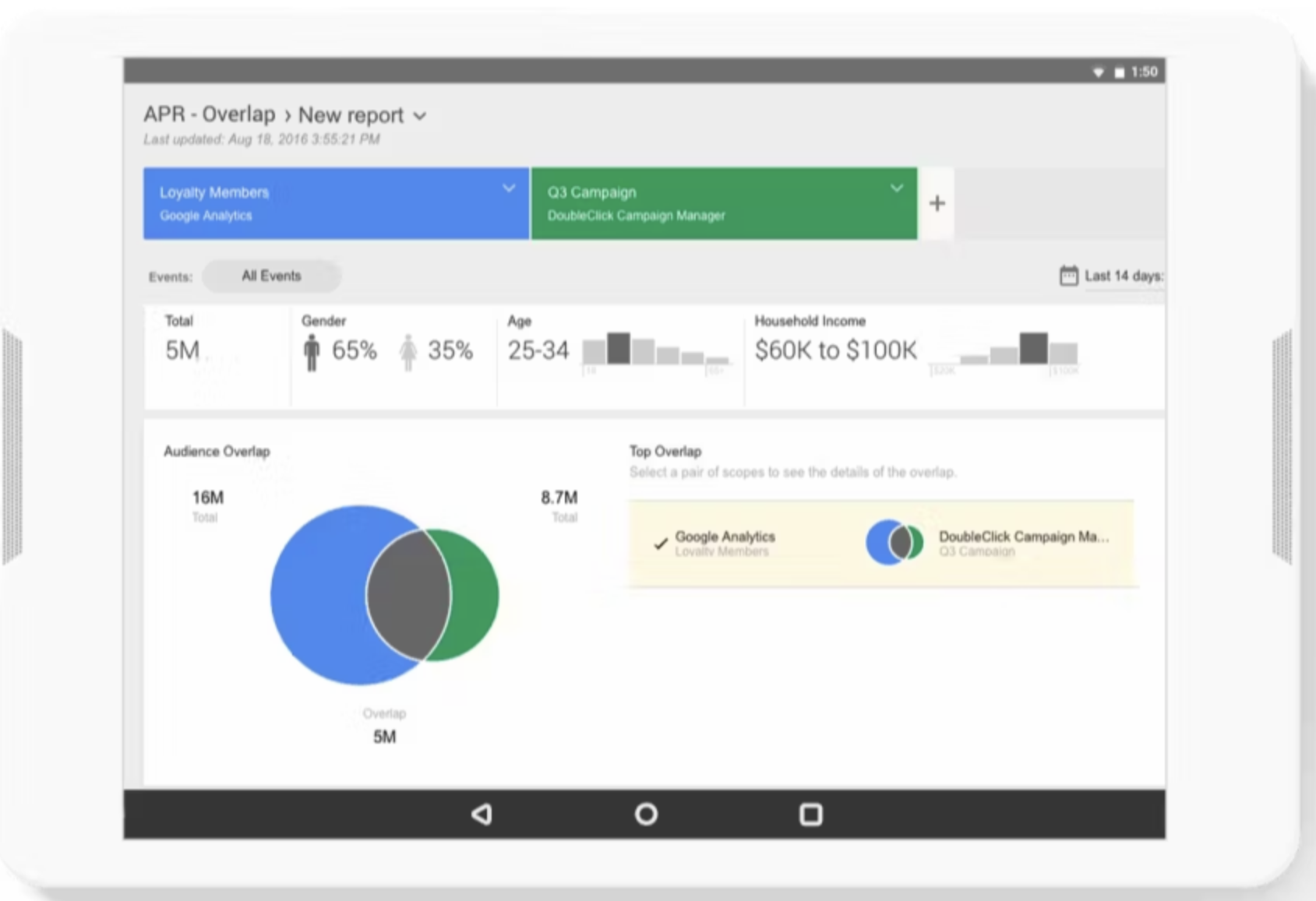Add a new scope with plus icon
The width and height of the screenshot is (1316, 901).
tap(937, 203)
